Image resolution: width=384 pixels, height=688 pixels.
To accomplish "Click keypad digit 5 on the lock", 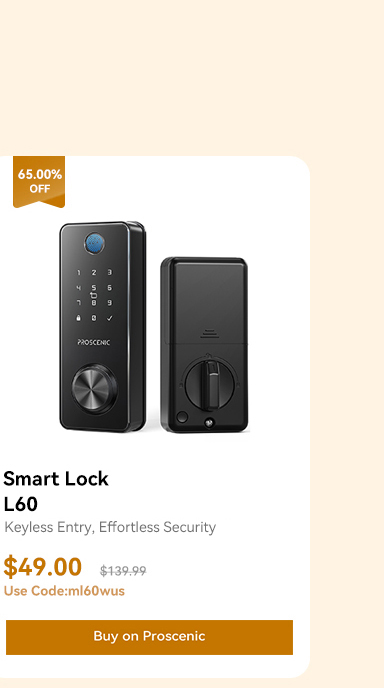I will tap(93, 288).
